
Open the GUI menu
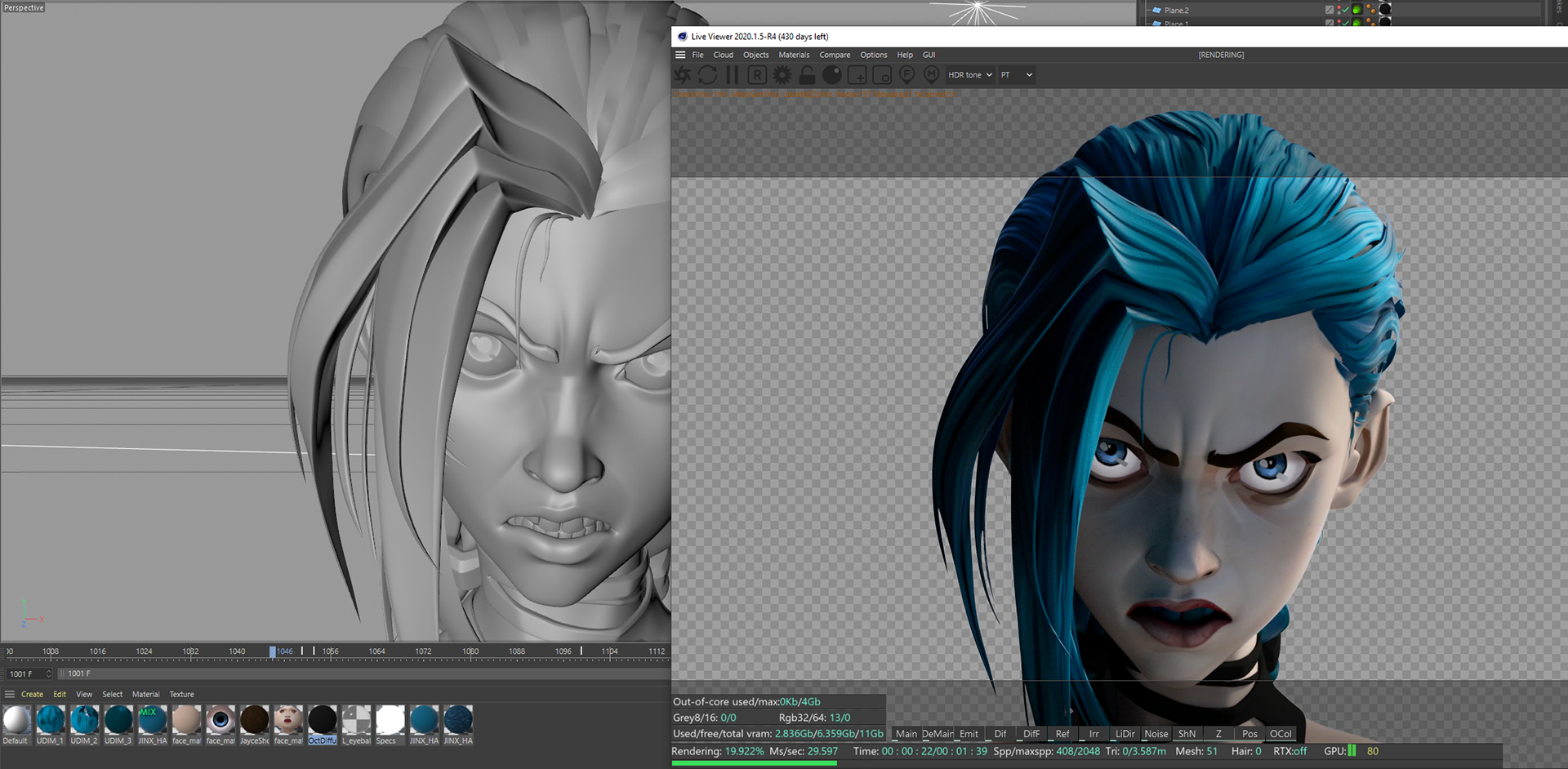[x=929, y=55]
